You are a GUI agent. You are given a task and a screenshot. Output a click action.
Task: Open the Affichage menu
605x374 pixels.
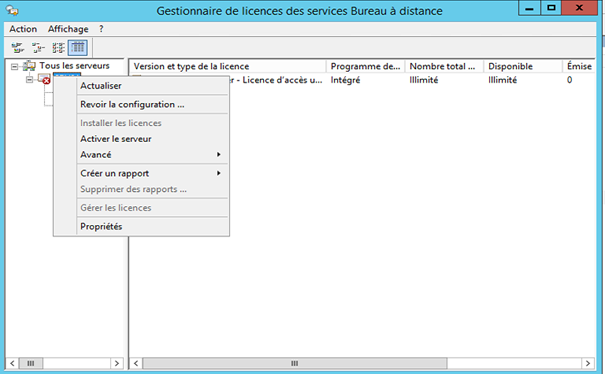pos(68,29)
